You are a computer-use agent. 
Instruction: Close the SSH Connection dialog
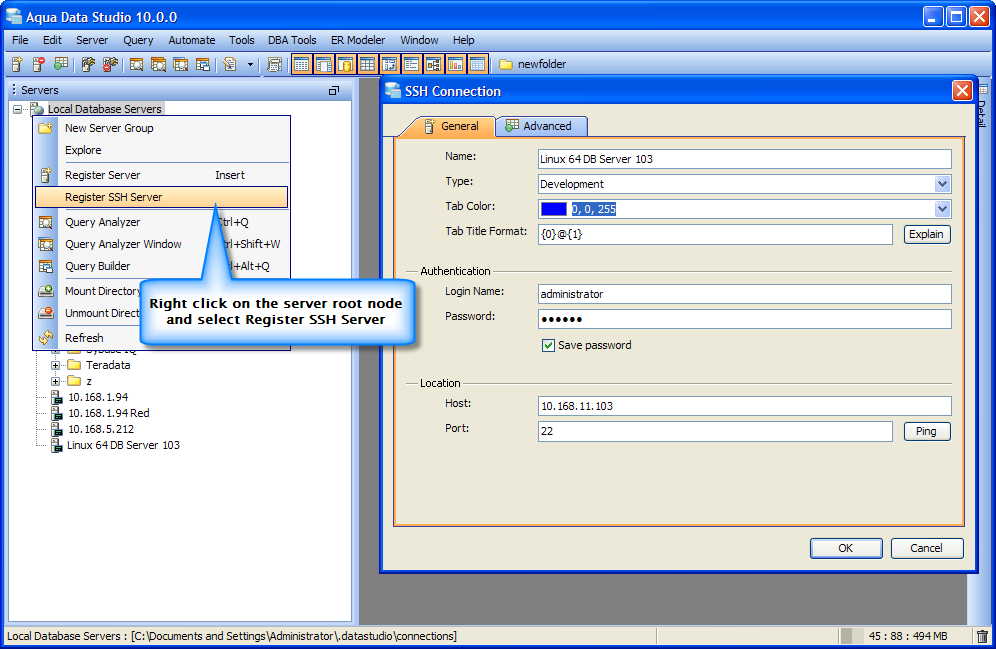962,91
